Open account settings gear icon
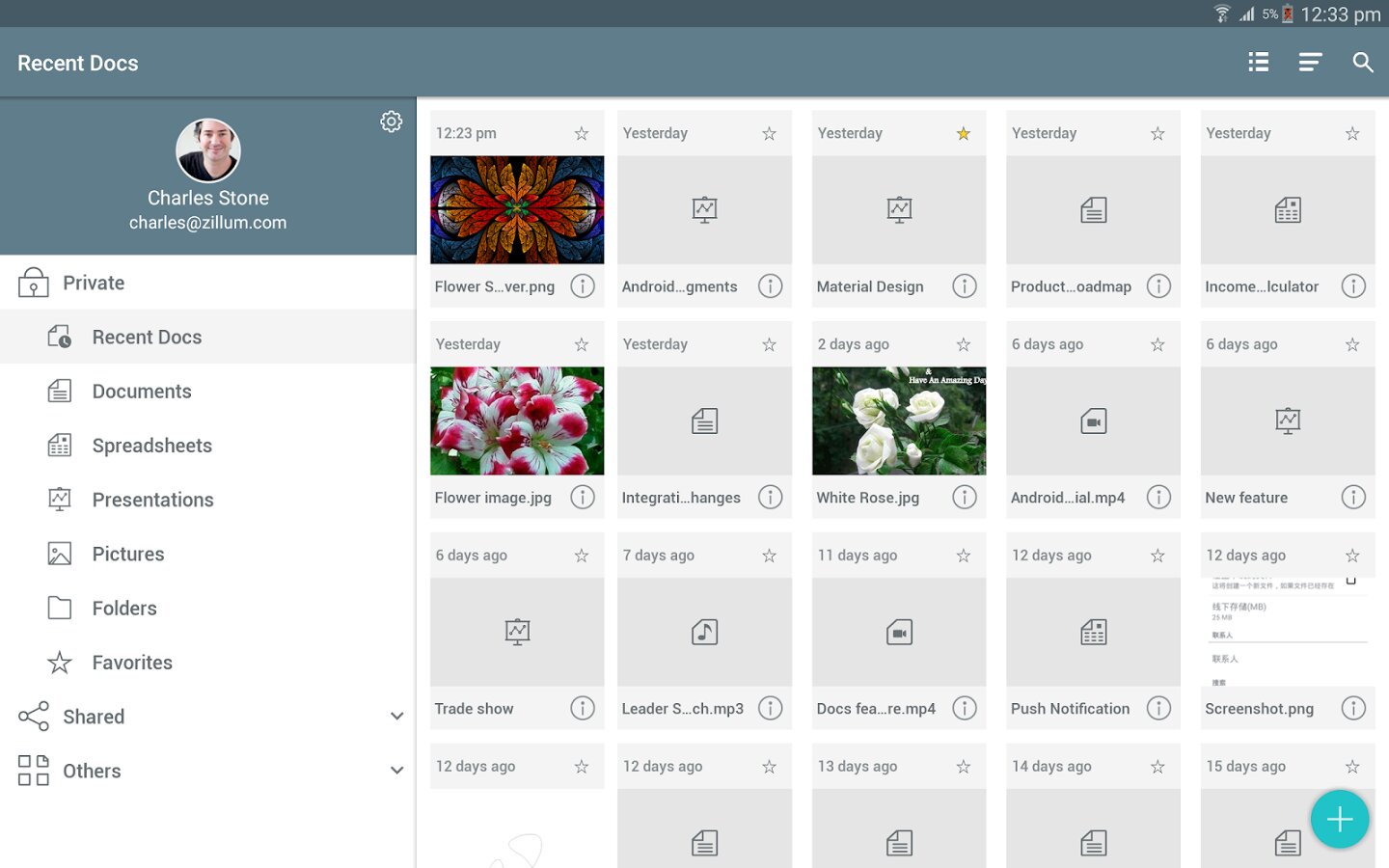The width and height of the screenshot is (1389, 868). [391, 122]
